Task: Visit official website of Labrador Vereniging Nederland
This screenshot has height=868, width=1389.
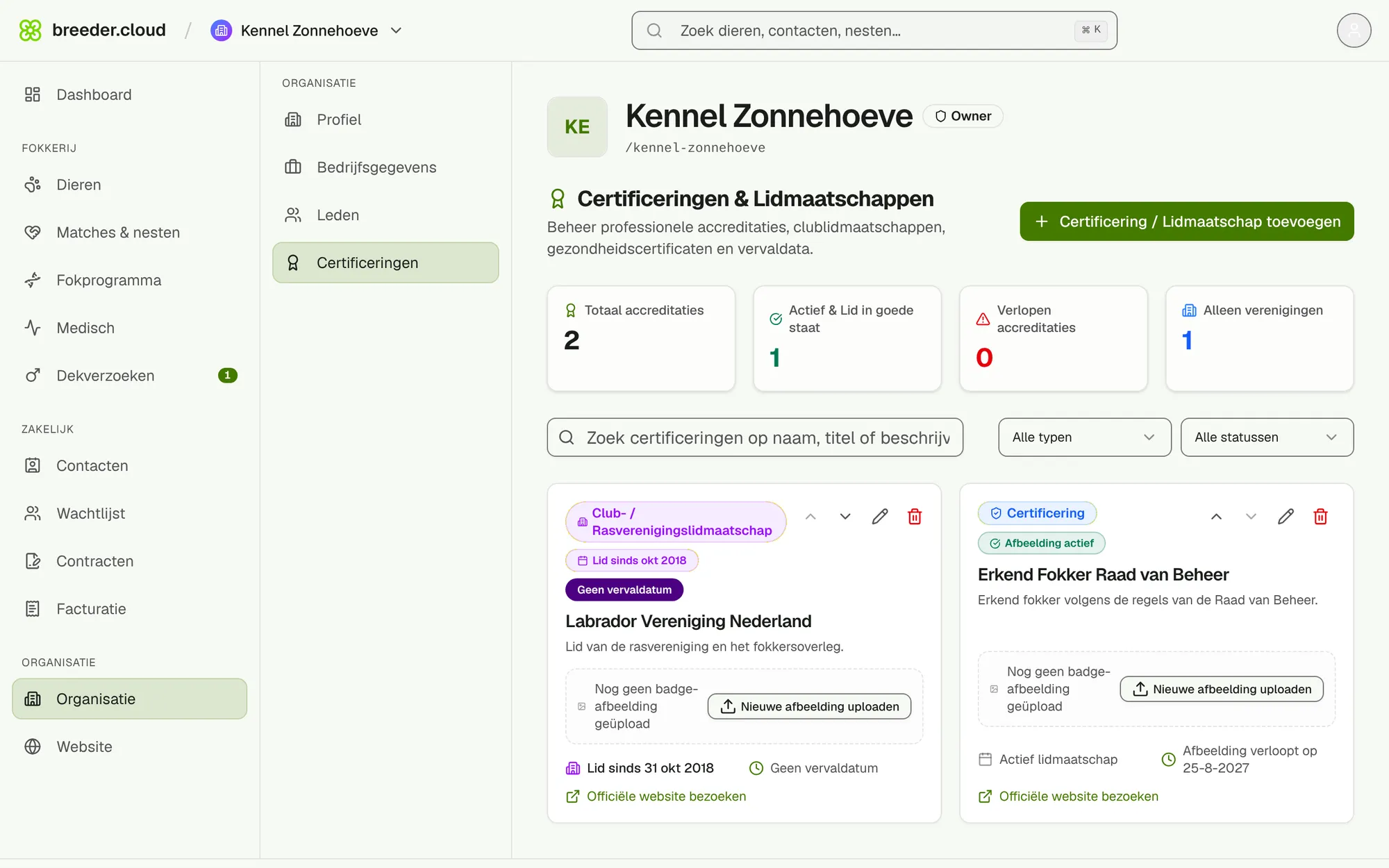Action: (x=656, y=796)
